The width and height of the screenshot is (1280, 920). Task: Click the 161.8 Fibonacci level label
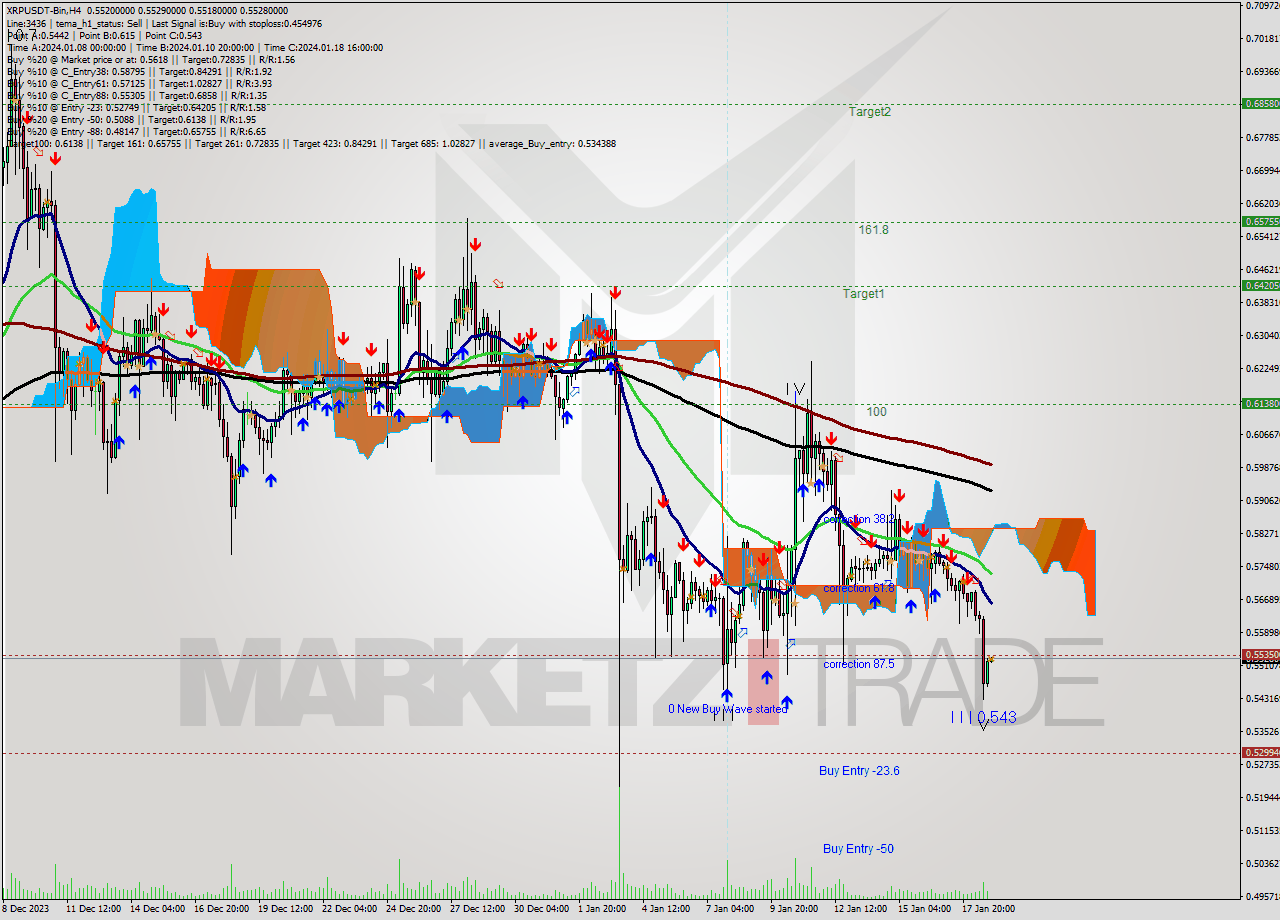tap(873, 230)
